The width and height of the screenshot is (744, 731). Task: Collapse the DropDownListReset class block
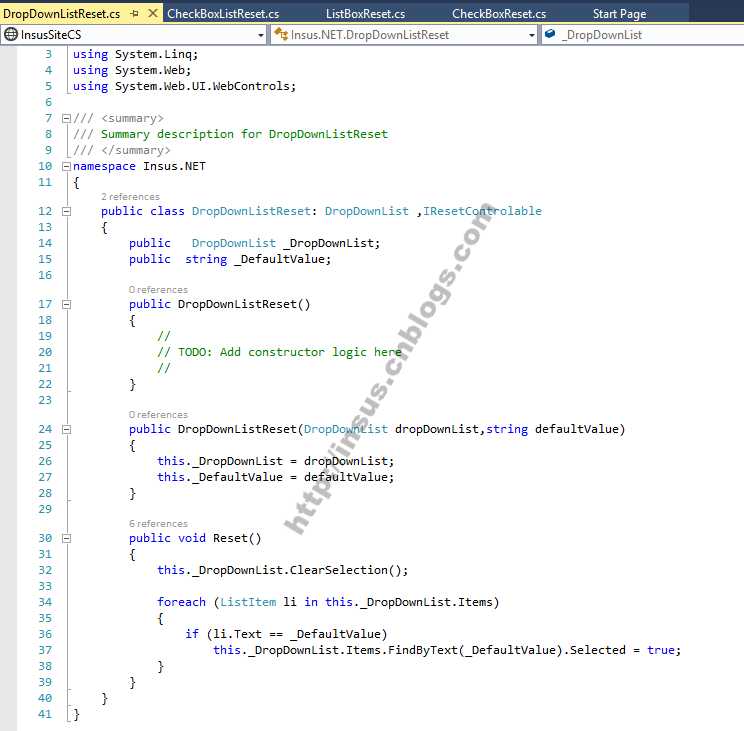coord(66,211)
